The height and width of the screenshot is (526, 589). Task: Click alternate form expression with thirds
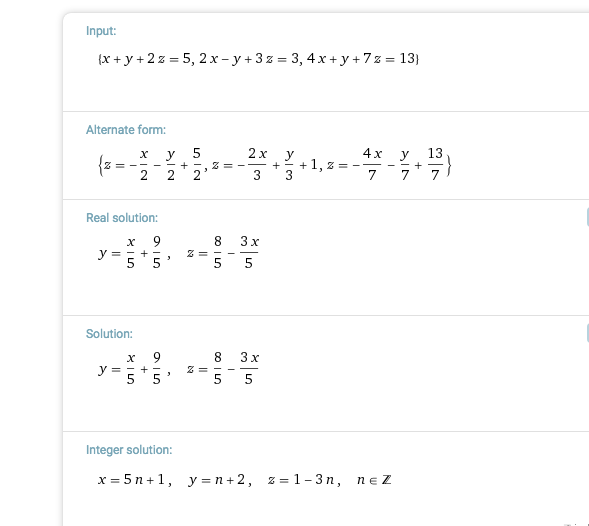click(x=265, y=165)
